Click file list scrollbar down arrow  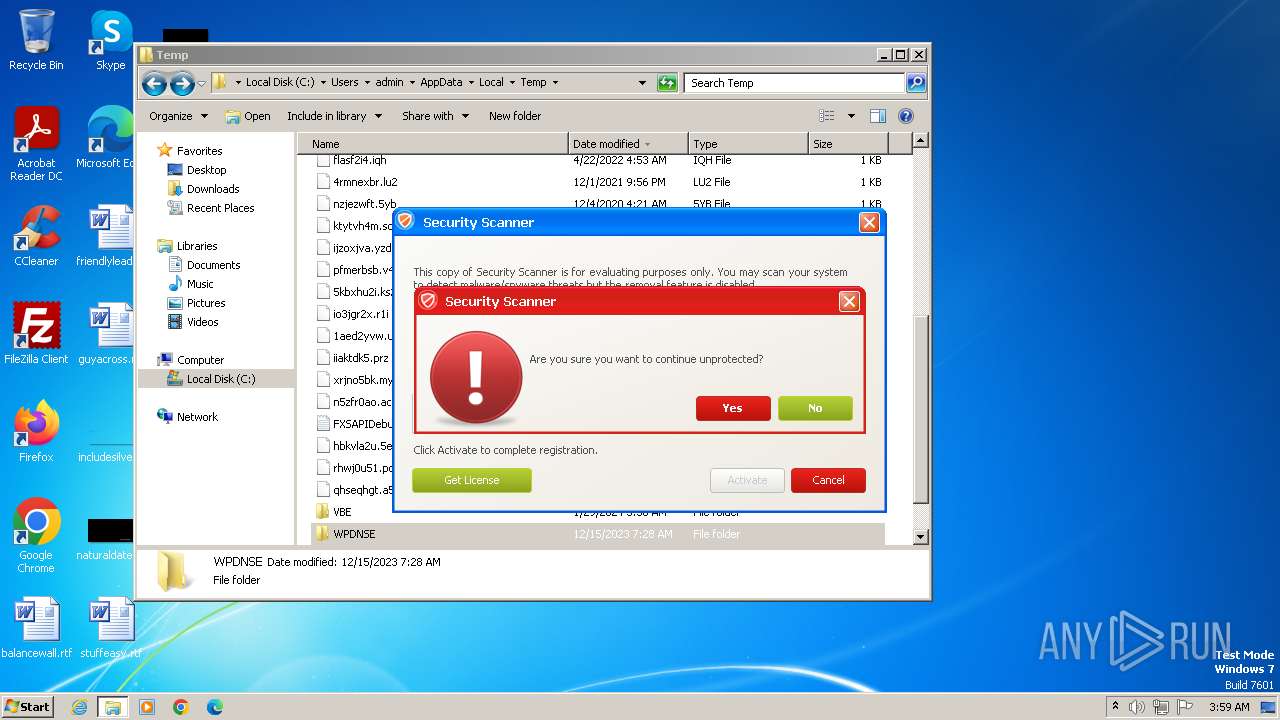921,537
